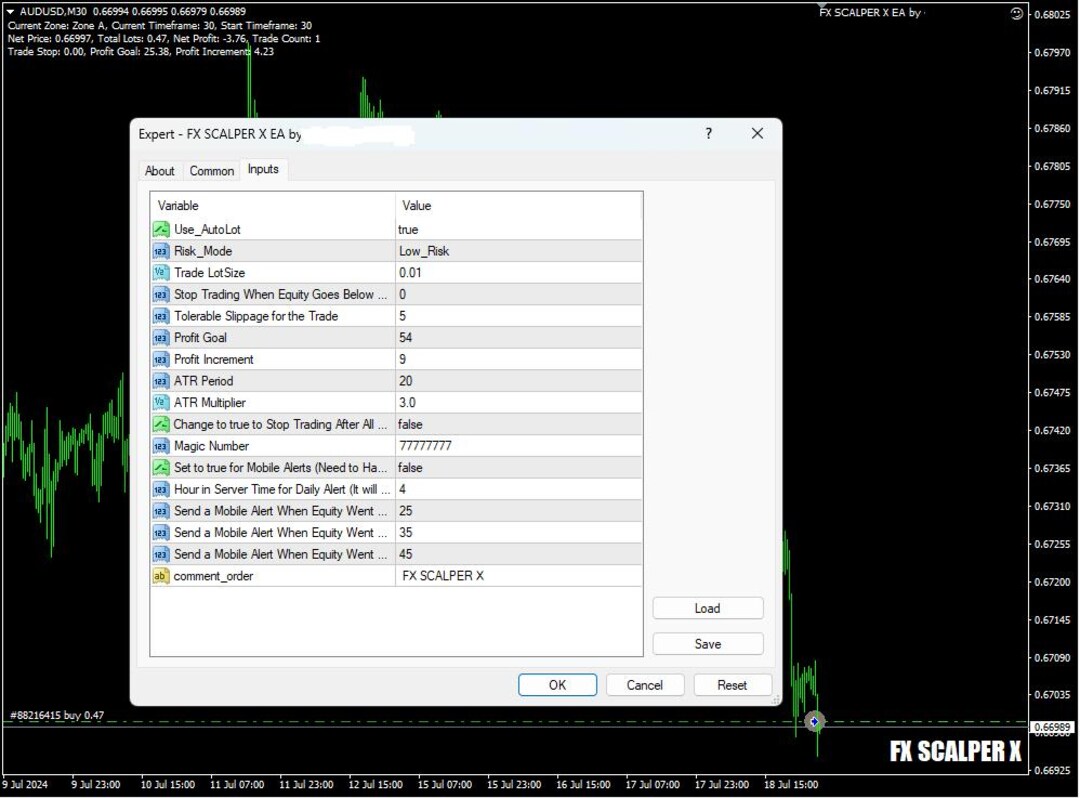The image size is (1080, 798).
Task: Expand the AUDUSD chart dropdown arrow
Action: 10,13
